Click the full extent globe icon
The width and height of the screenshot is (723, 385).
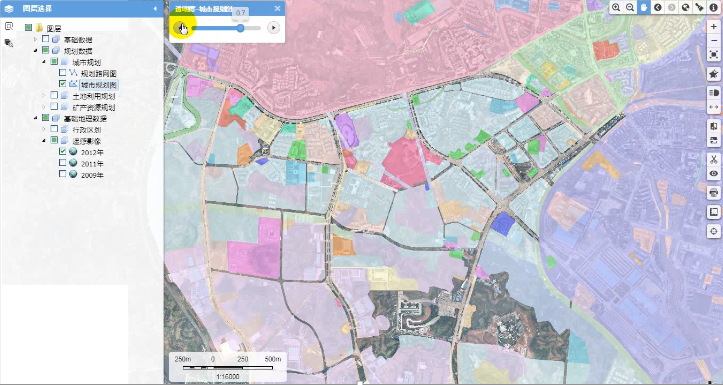[x=686, y=7]
